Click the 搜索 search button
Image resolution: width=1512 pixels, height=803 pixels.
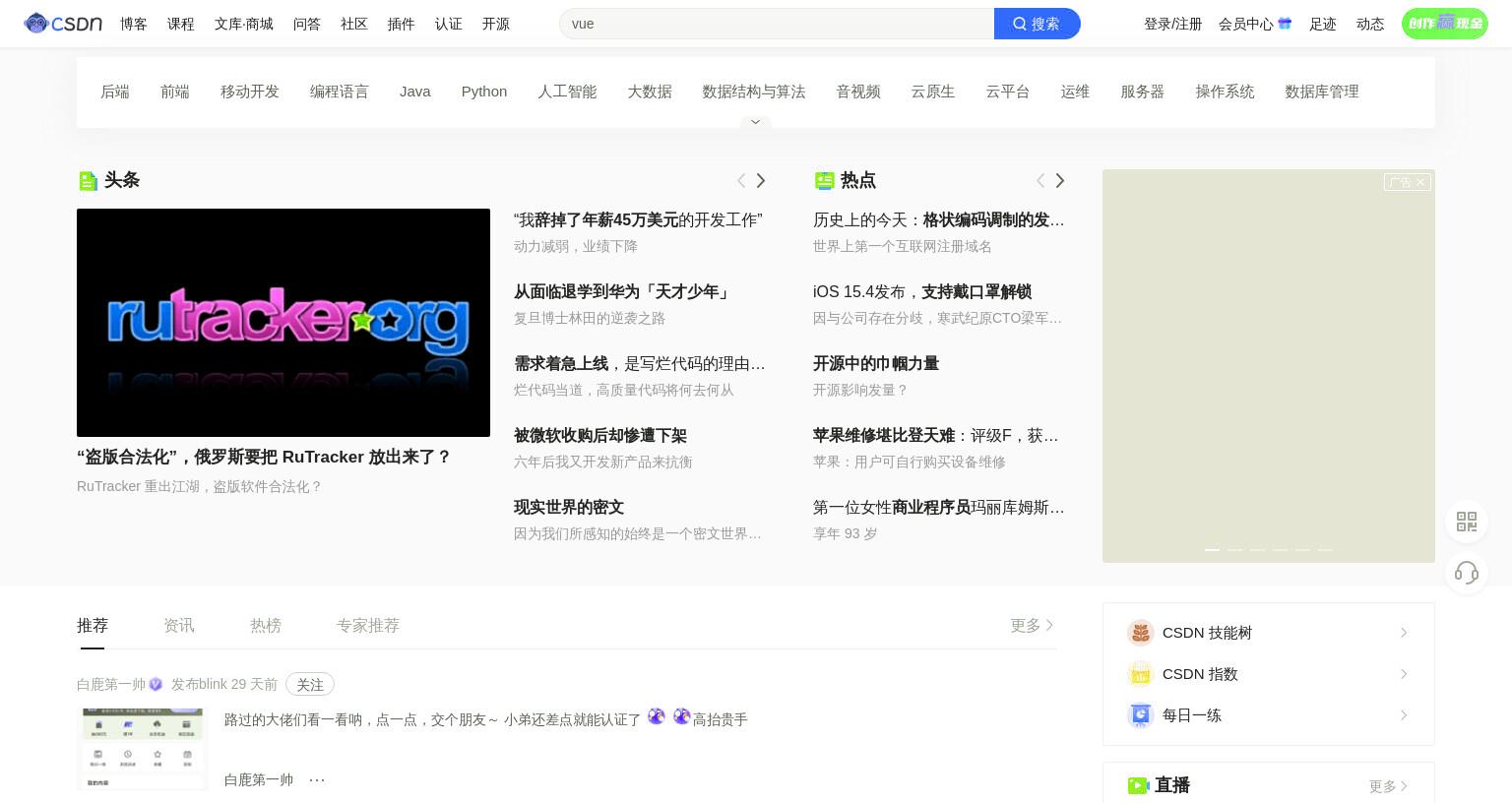pyautogui.click(x=1037, y=24)
